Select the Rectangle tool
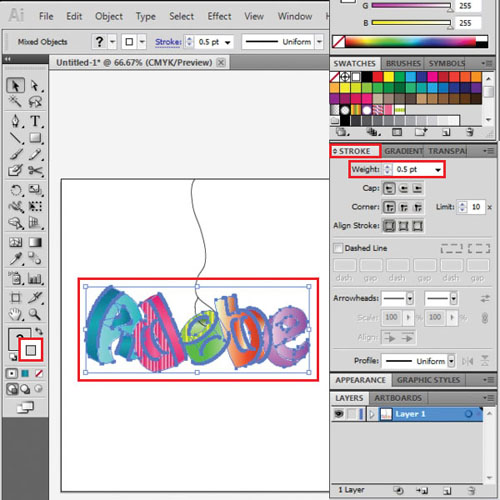This screenshot has width=500, height=500. point(35,138)
